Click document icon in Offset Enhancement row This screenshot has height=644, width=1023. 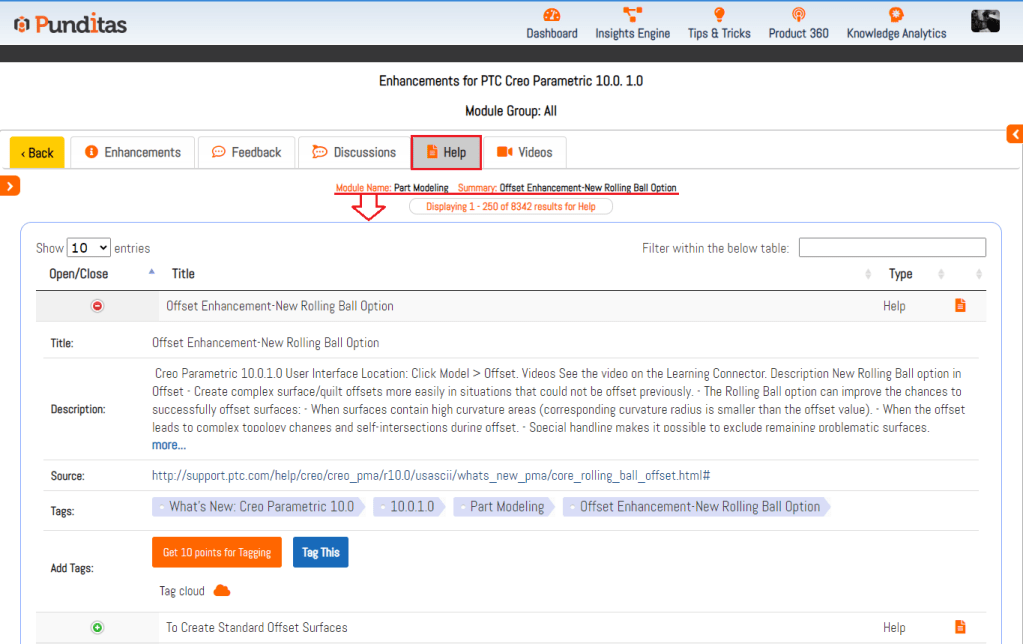click(960, 306)
